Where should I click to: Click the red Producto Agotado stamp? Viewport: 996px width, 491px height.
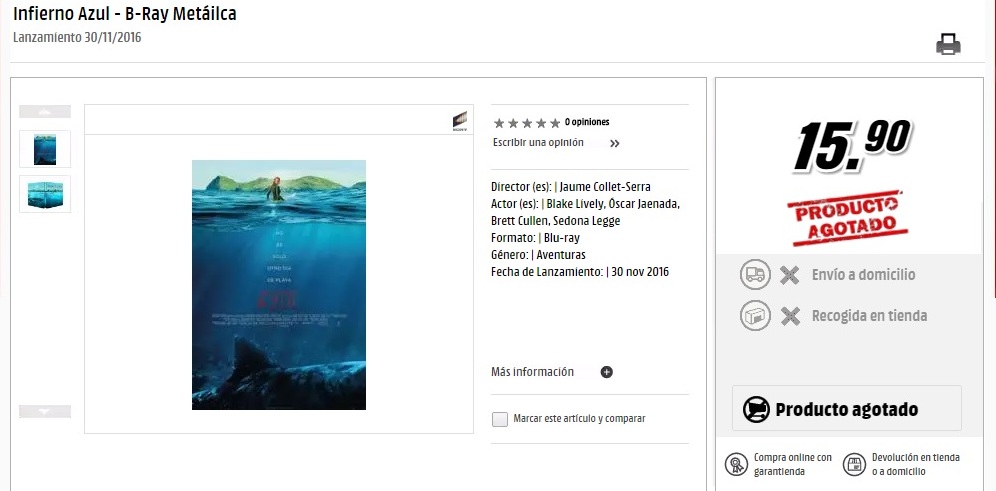click(847, 218)
